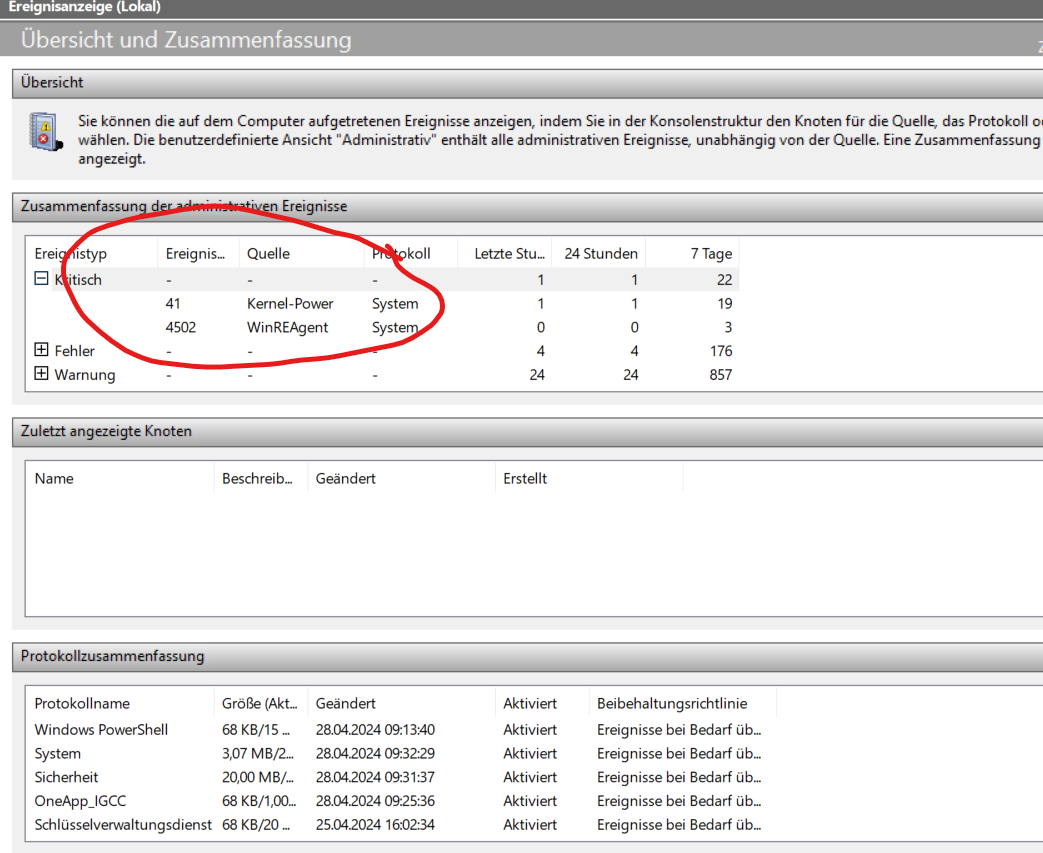Select the Kernel-Power event 41 row
Screen dimensions: 1043x853
(382, 303)
